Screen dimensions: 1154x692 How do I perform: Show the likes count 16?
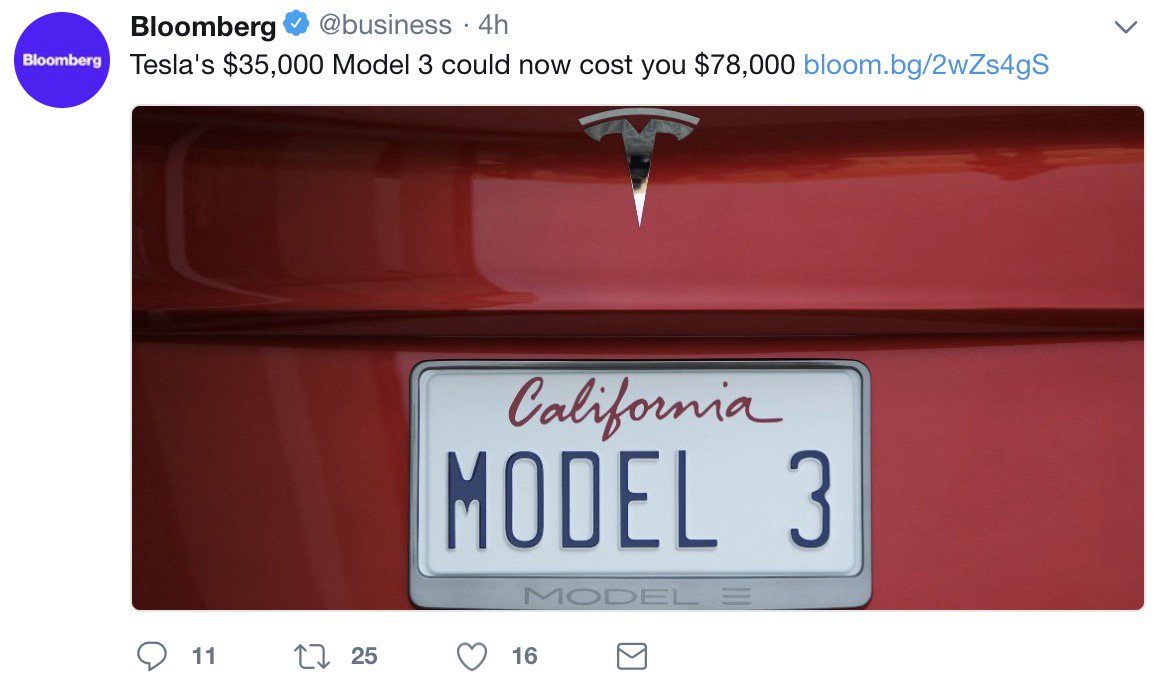[525, 656]
